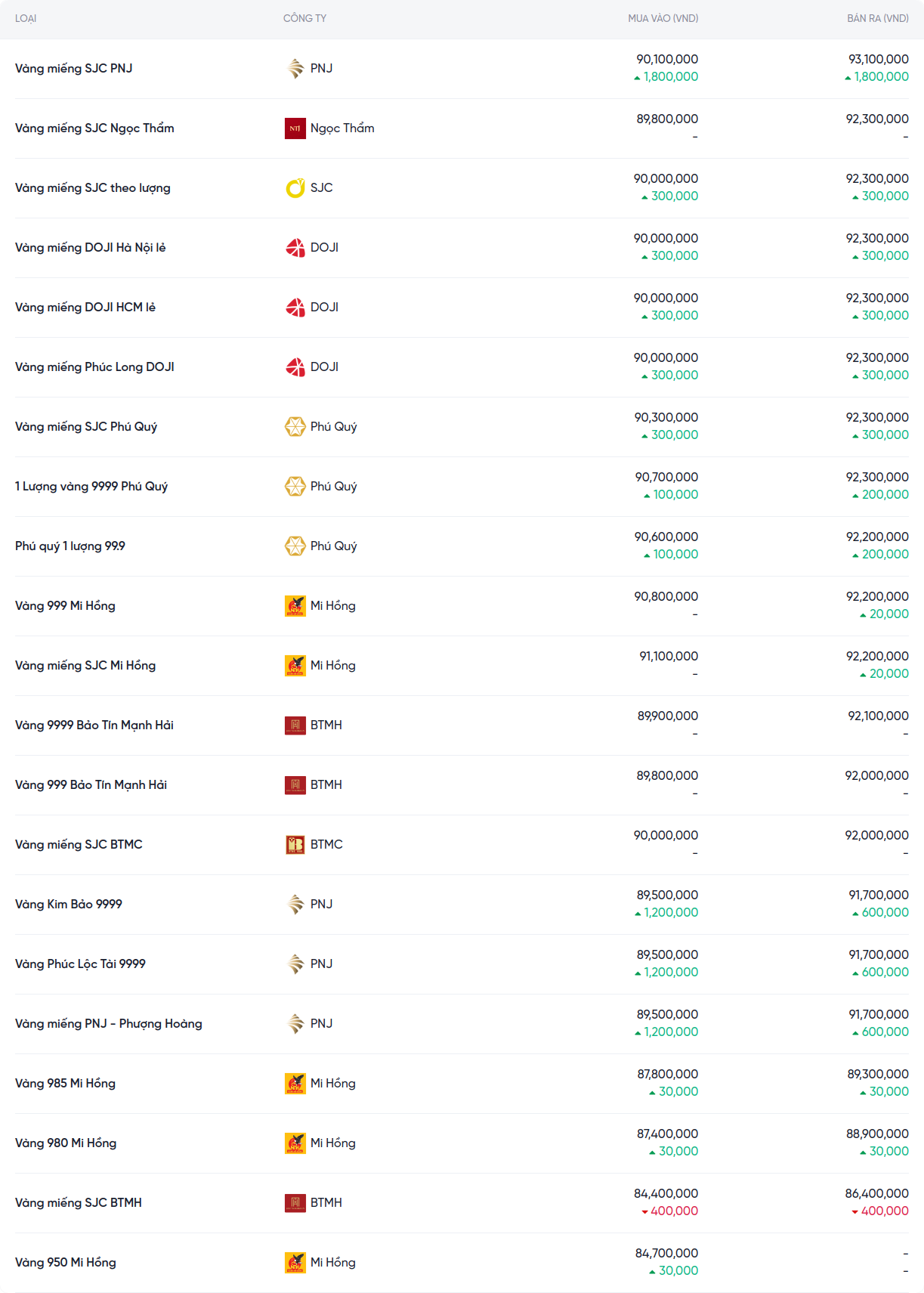Click the Ngọc Thẩm red logo icon

click(295, 128)
